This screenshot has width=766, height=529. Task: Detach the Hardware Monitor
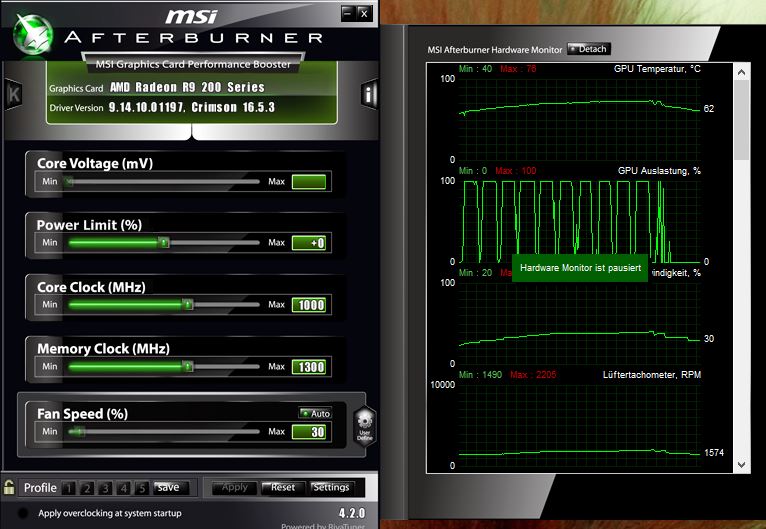click(x=589, y=49)
